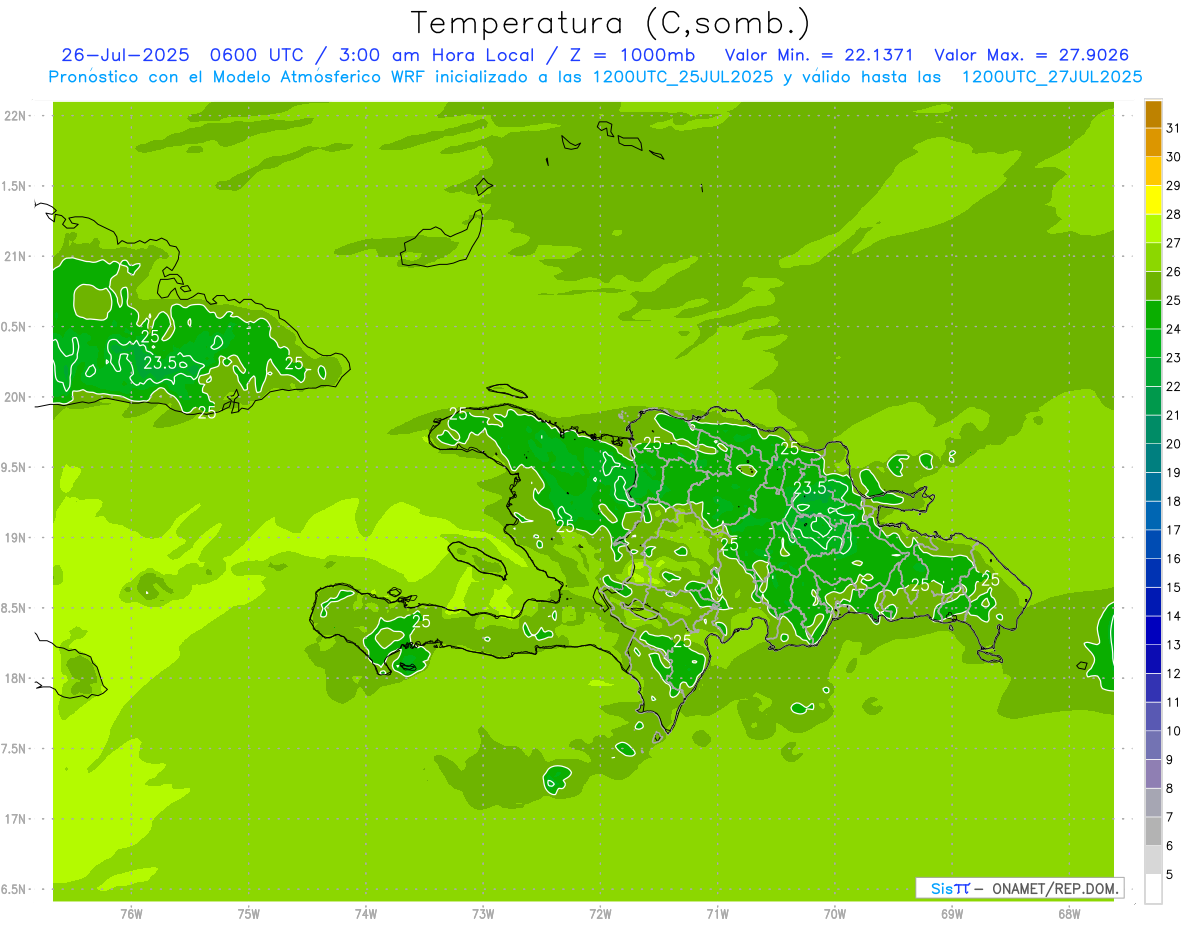Click the '1200UTC_25JUL2025' initialization time
This screenshot has width=1200, height=927.
click(683, 77)
